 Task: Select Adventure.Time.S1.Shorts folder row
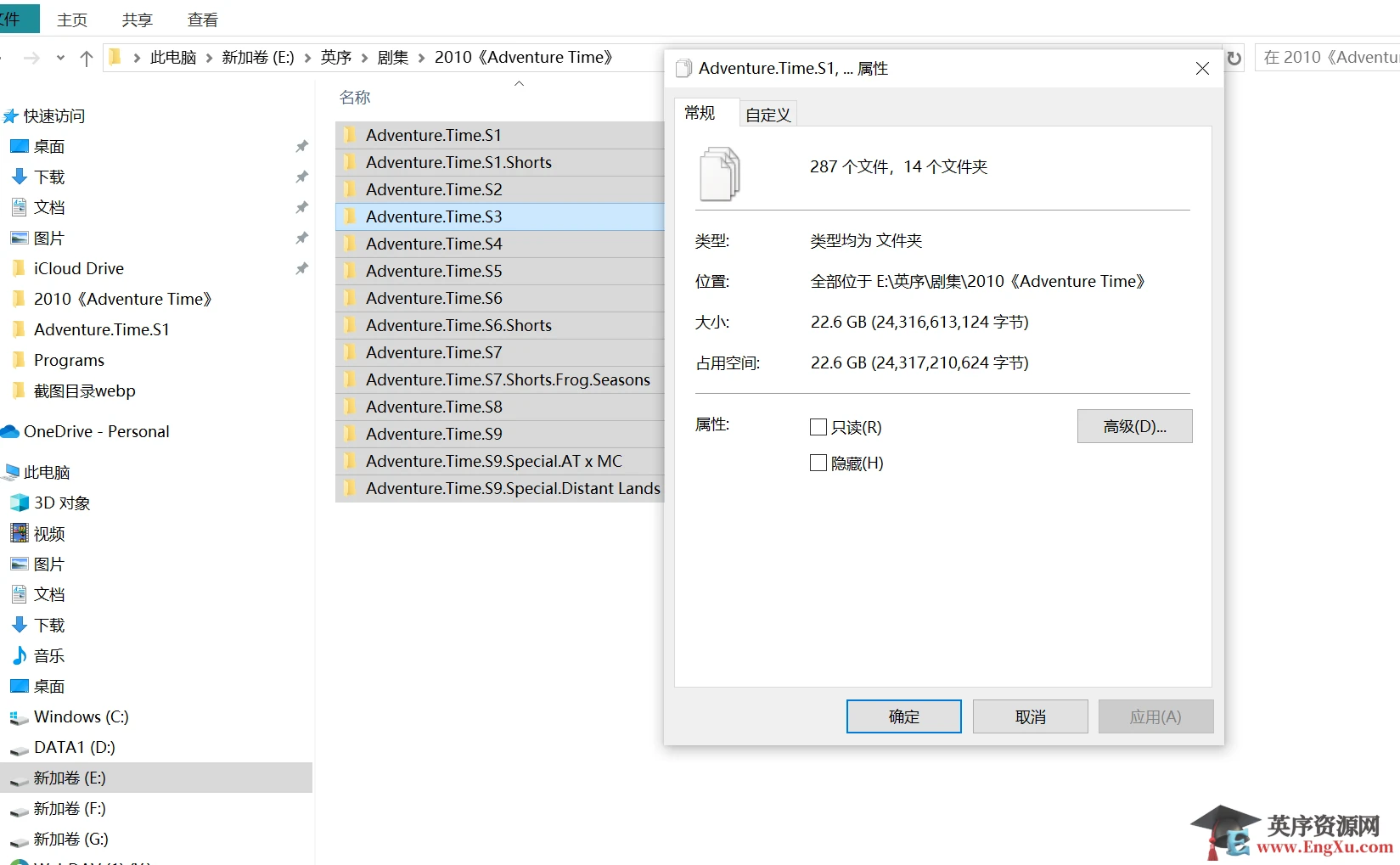coord(500,162)
